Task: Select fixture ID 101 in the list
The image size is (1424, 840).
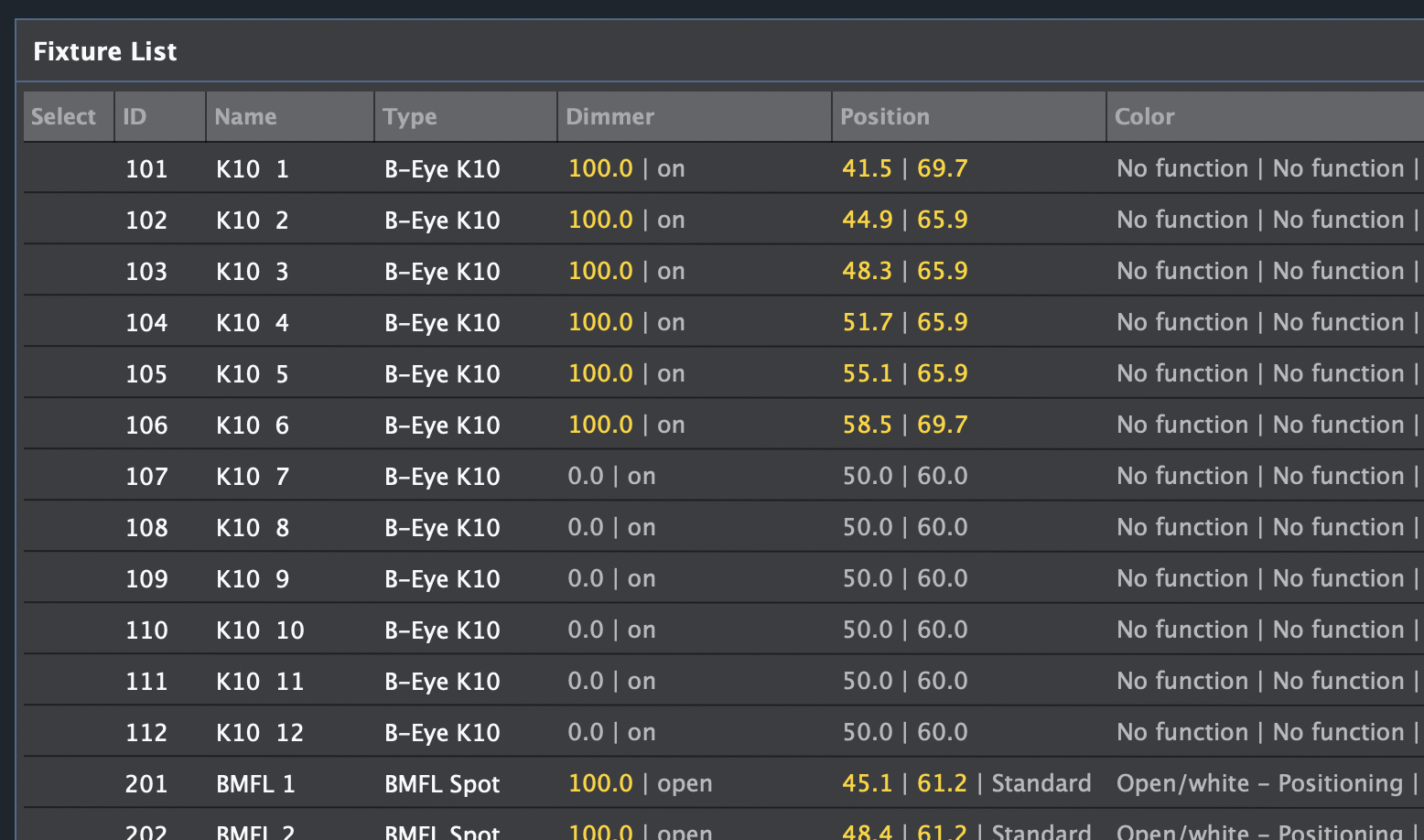Action: coord(146,168)
